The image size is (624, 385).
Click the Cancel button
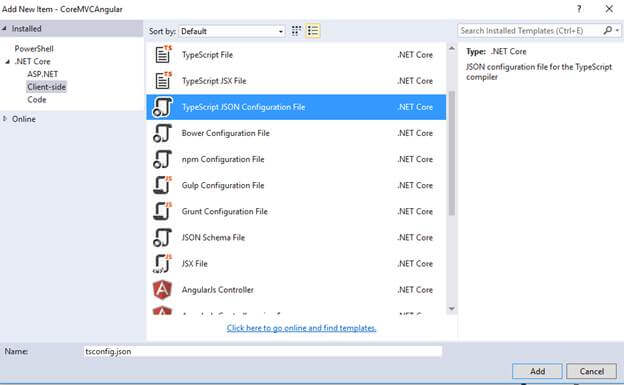pos(591,371)
